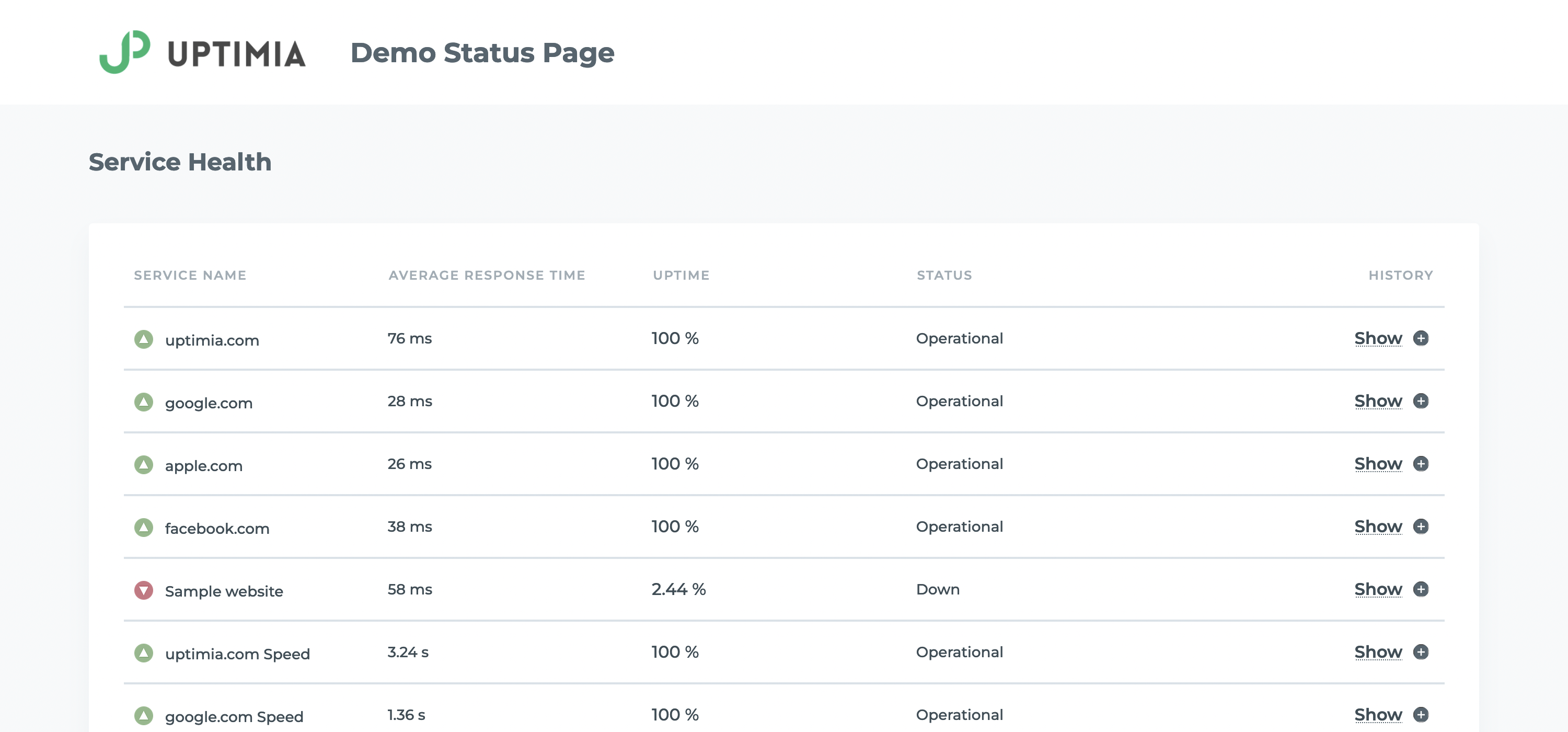Select the google.com Speed service name
1568x732 pixels.
click(234, 717)
